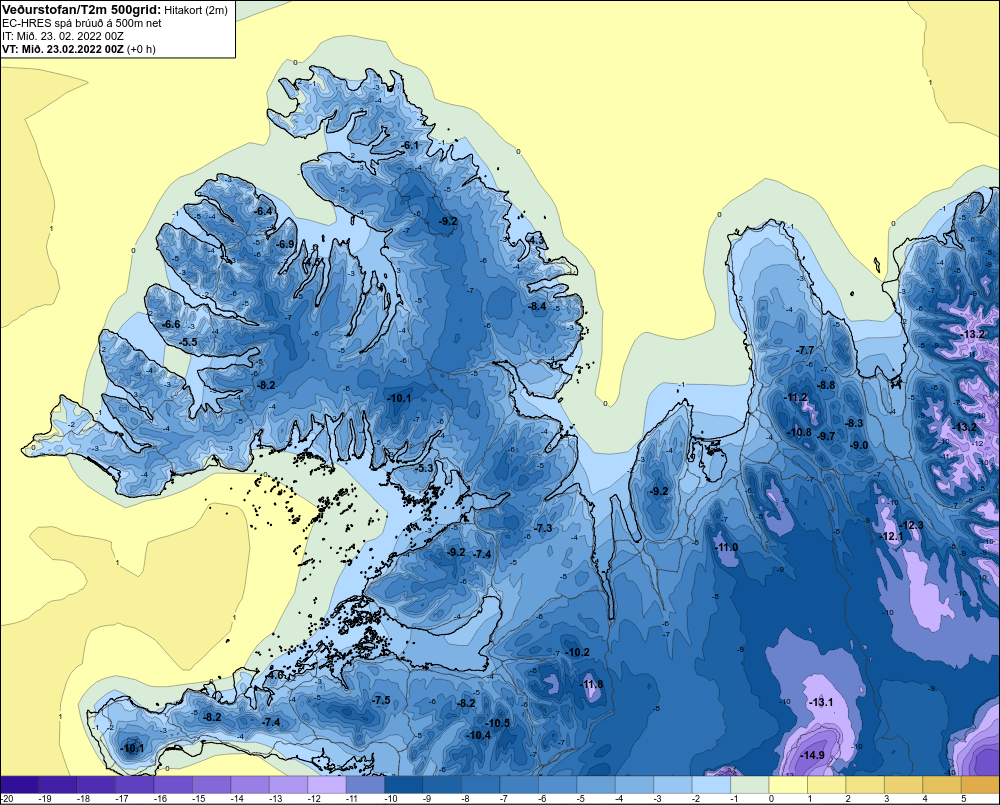Click the -11 legend scale number
This screenshot has height=805, width=1000.
coord(351,799)
